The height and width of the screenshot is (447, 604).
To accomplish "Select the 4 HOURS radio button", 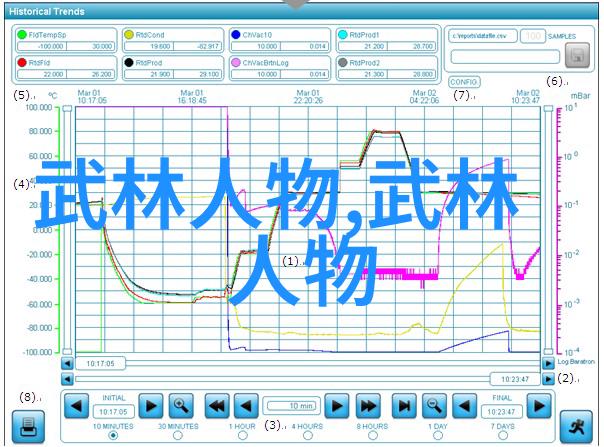I will pyautogui.click(x=307, y=435).
